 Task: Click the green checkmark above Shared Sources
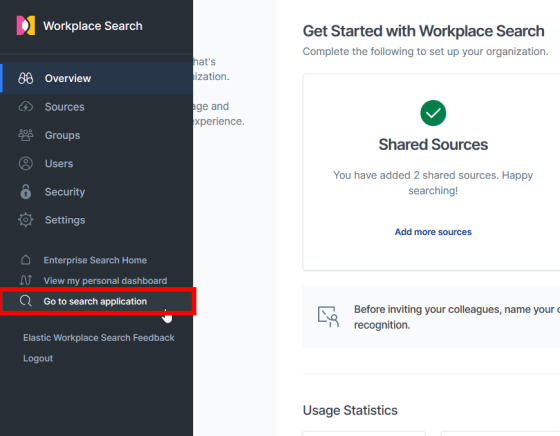(x=433, y=113)
